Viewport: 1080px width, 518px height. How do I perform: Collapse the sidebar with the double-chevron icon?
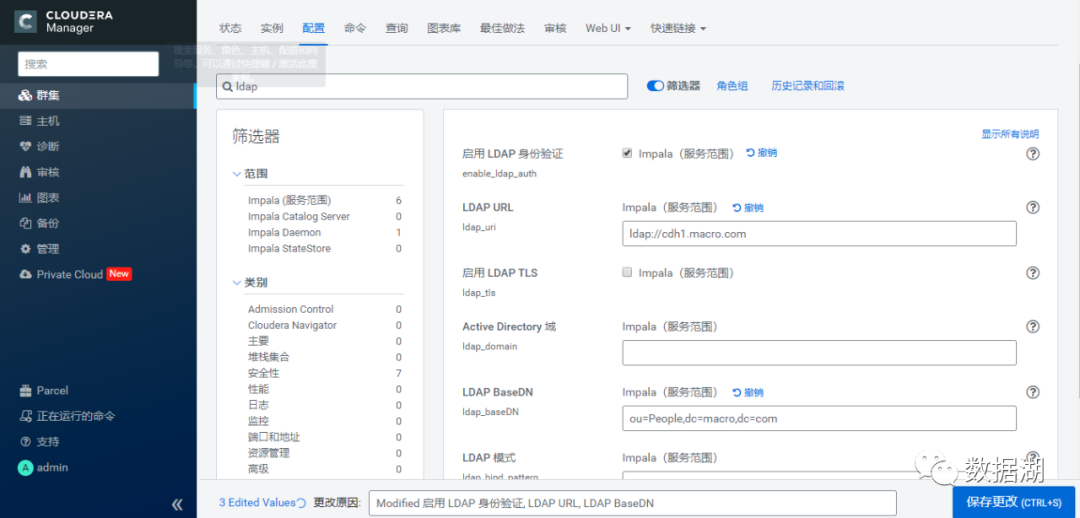[x=177, y=504]
